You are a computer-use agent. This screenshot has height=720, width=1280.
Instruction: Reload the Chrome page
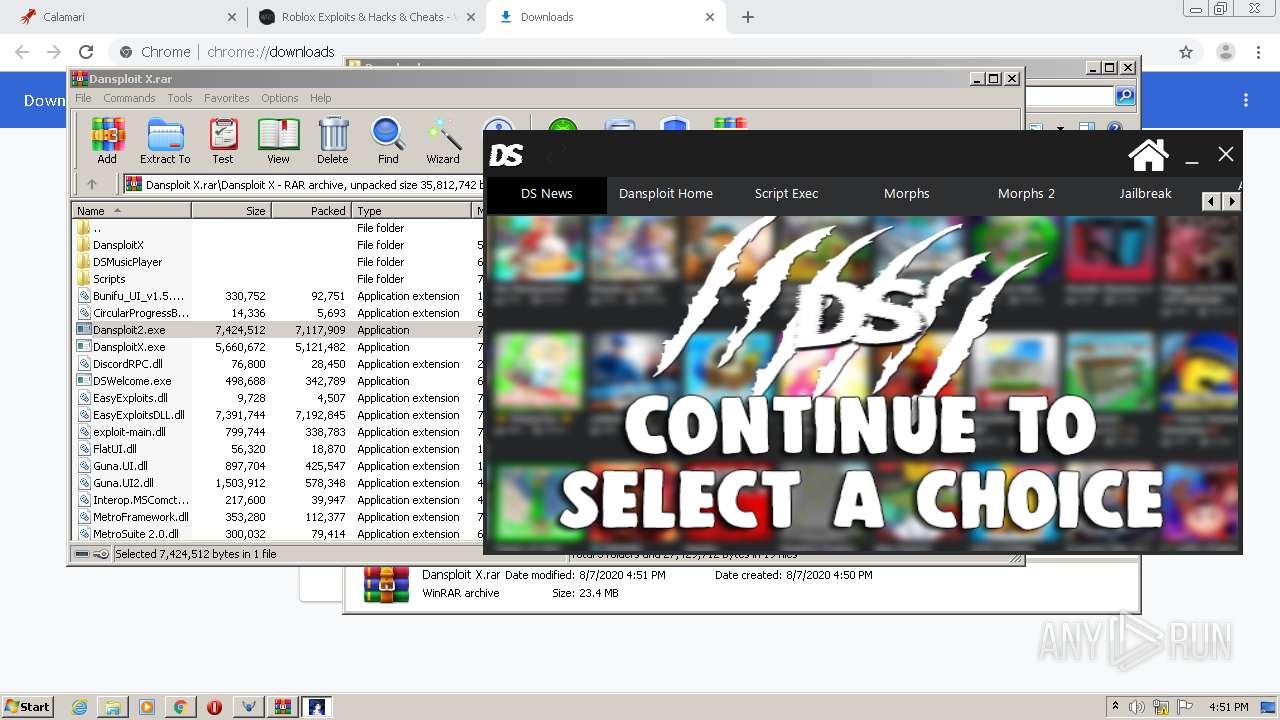tap(86, 52)
